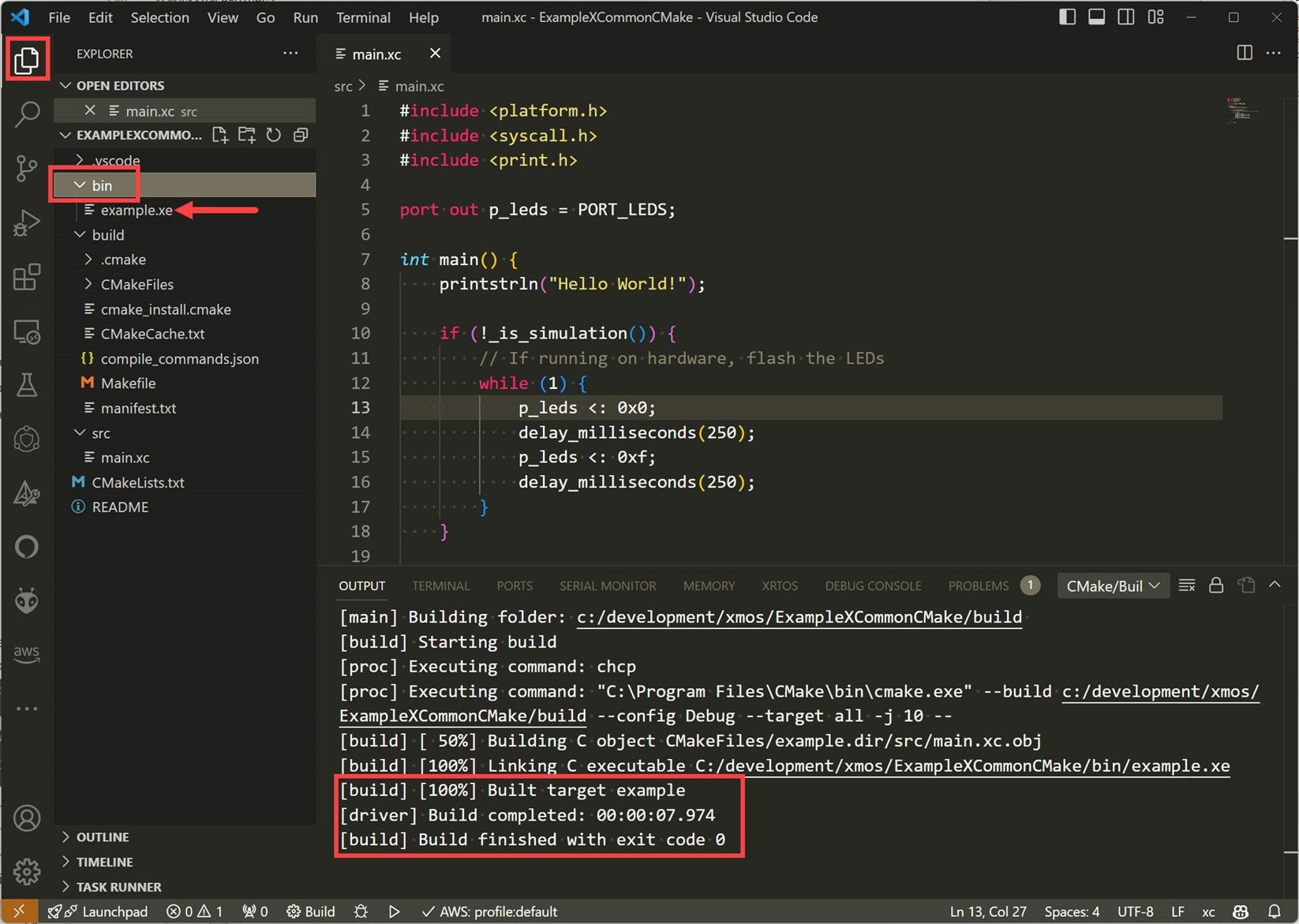1299x924 pixels.
Task: Toggle output auto-scroll lock
Action: (x=1216, y=585)
